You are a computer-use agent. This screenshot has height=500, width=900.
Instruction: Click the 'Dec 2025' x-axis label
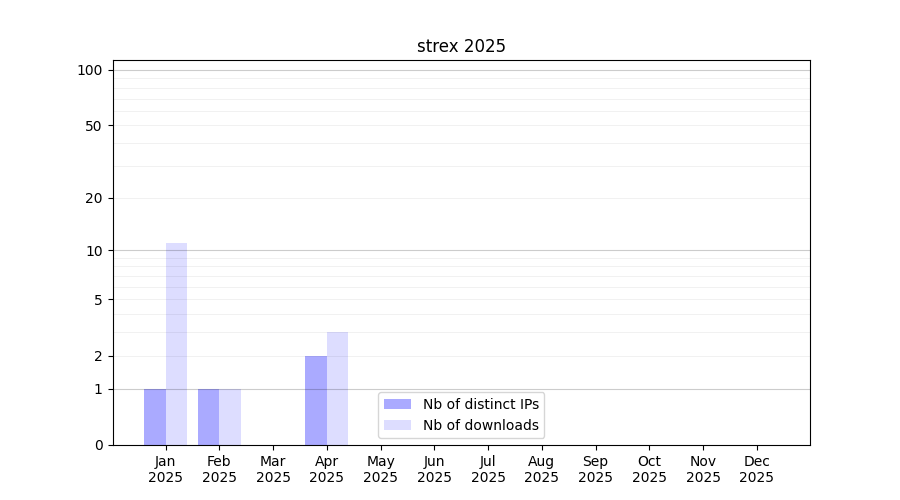pyautogui.click(x=756, y=469)
